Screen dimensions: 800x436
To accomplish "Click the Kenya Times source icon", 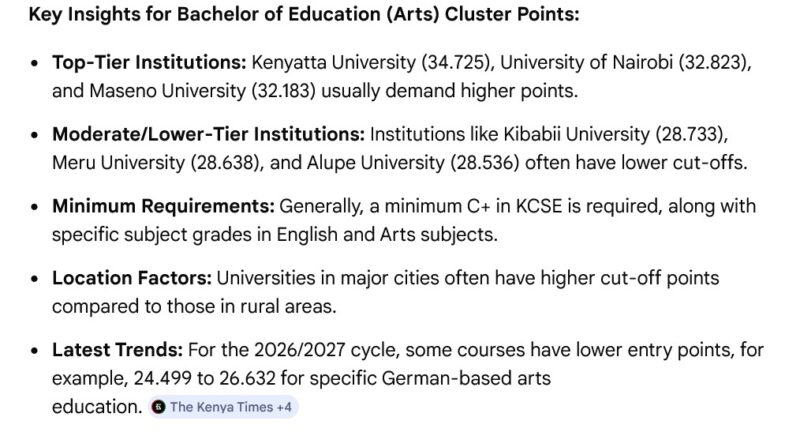I will (158, 407).
